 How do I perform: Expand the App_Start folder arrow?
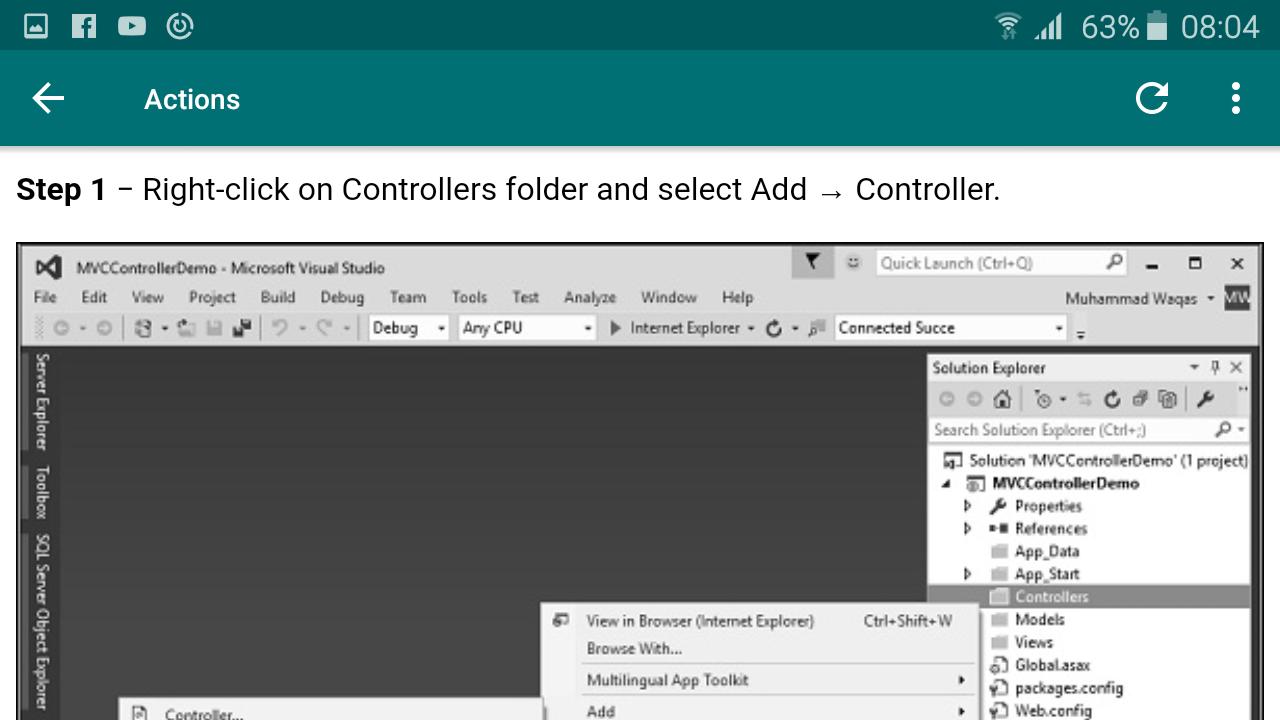(x=967, y=574)
